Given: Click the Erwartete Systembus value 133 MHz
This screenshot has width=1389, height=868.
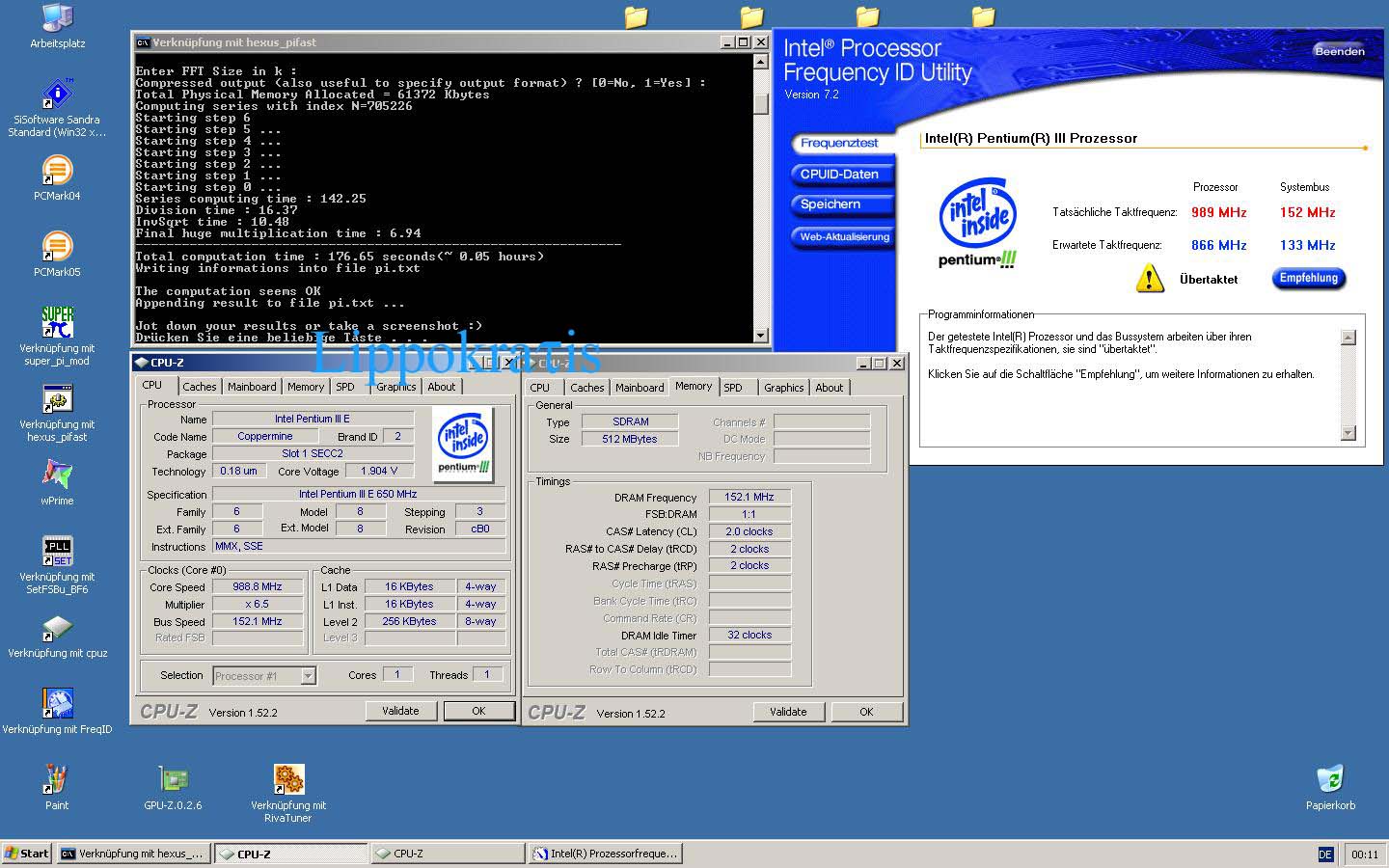Looking at the screenshot, I should point(1307,245).
